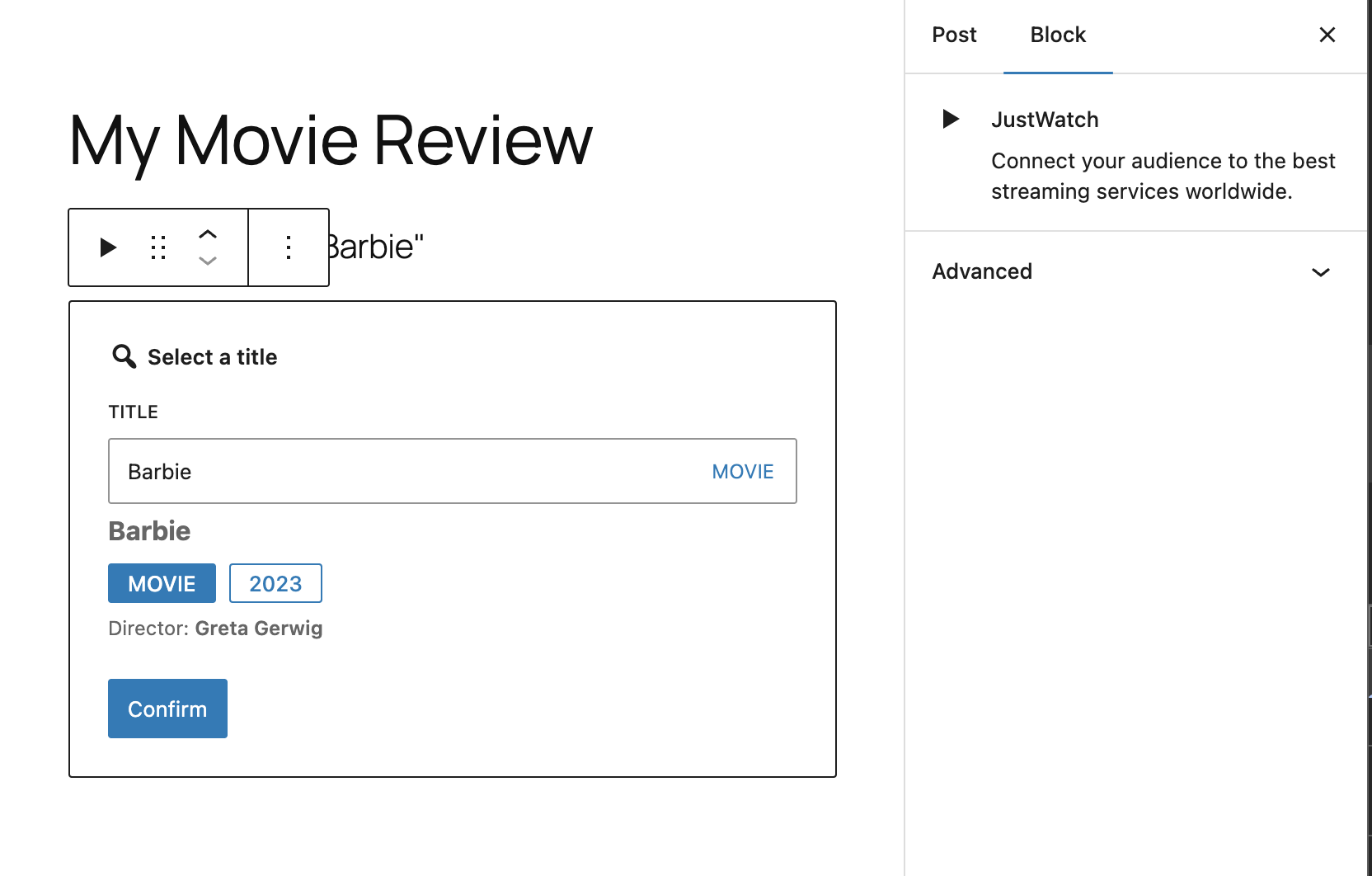Move block up with the up arrow
Screen dimensions: 1372x876
click(x=208, y=235)
